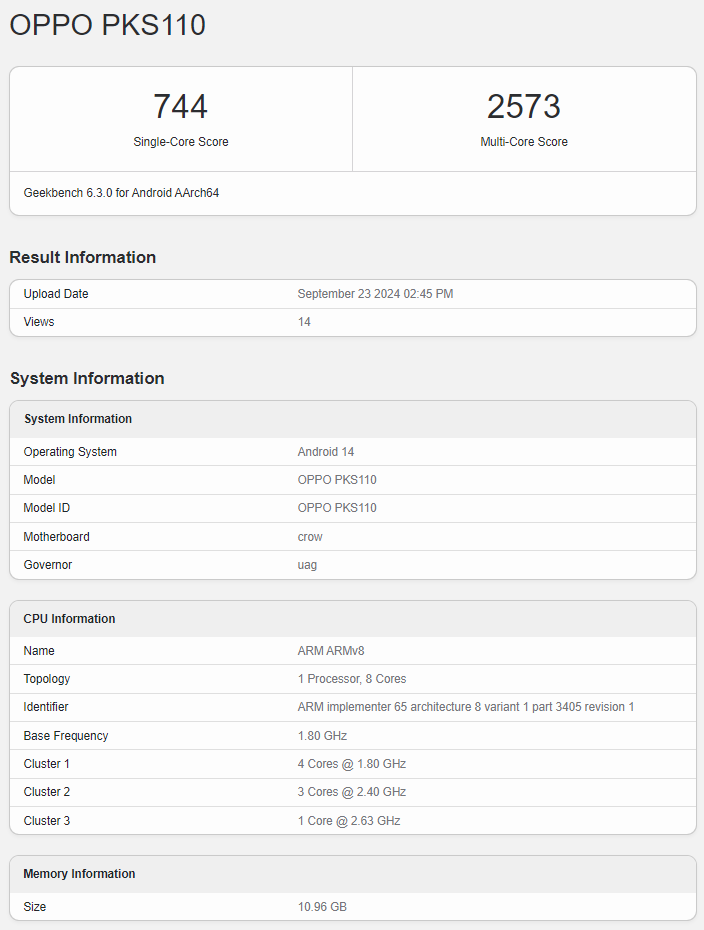This screenshot has width=704, height=930.
Task: Click the Governor uag row
Action: pyautogui.click(x=307, y=564)
